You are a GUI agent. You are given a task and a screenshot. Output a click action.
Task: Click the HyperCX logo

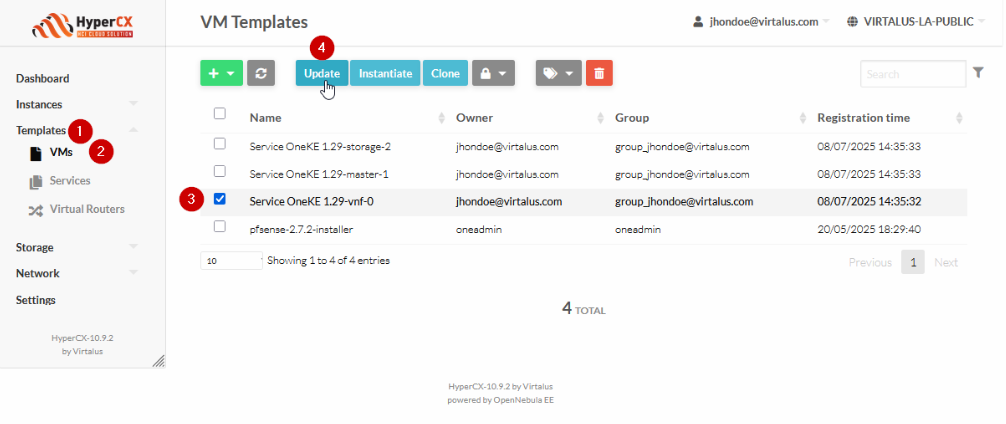tap(82, 22)
